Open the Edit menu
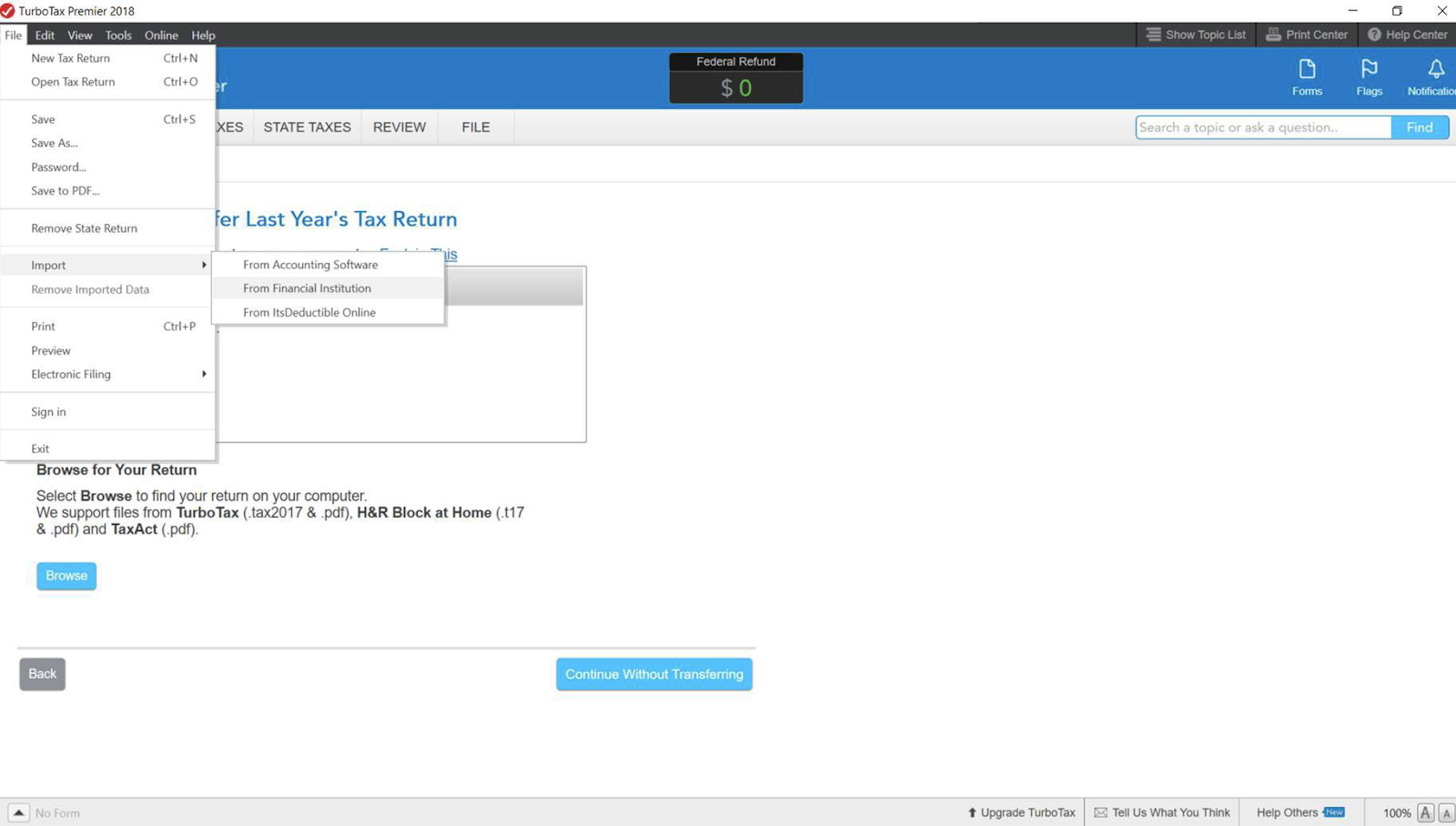This screenshot has height=826, width=1456. 45,35
